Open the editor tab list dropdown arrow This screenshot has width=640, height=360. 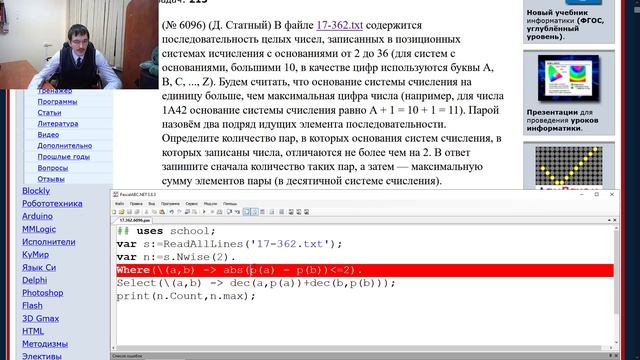pyautogui.click(x=609, y=220)
